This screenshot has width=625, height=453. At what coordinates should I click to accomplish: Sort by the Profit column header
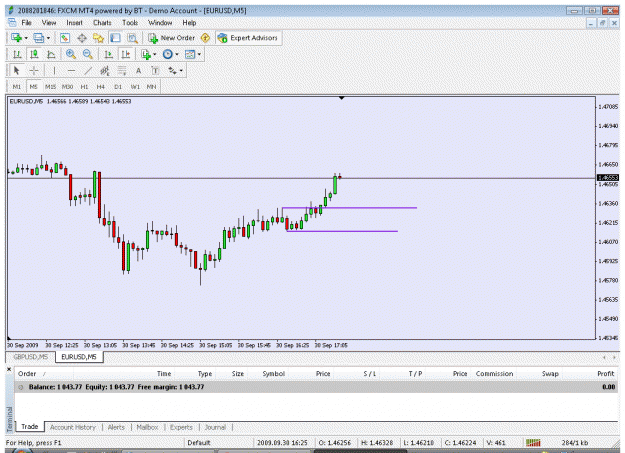(605, 374)
